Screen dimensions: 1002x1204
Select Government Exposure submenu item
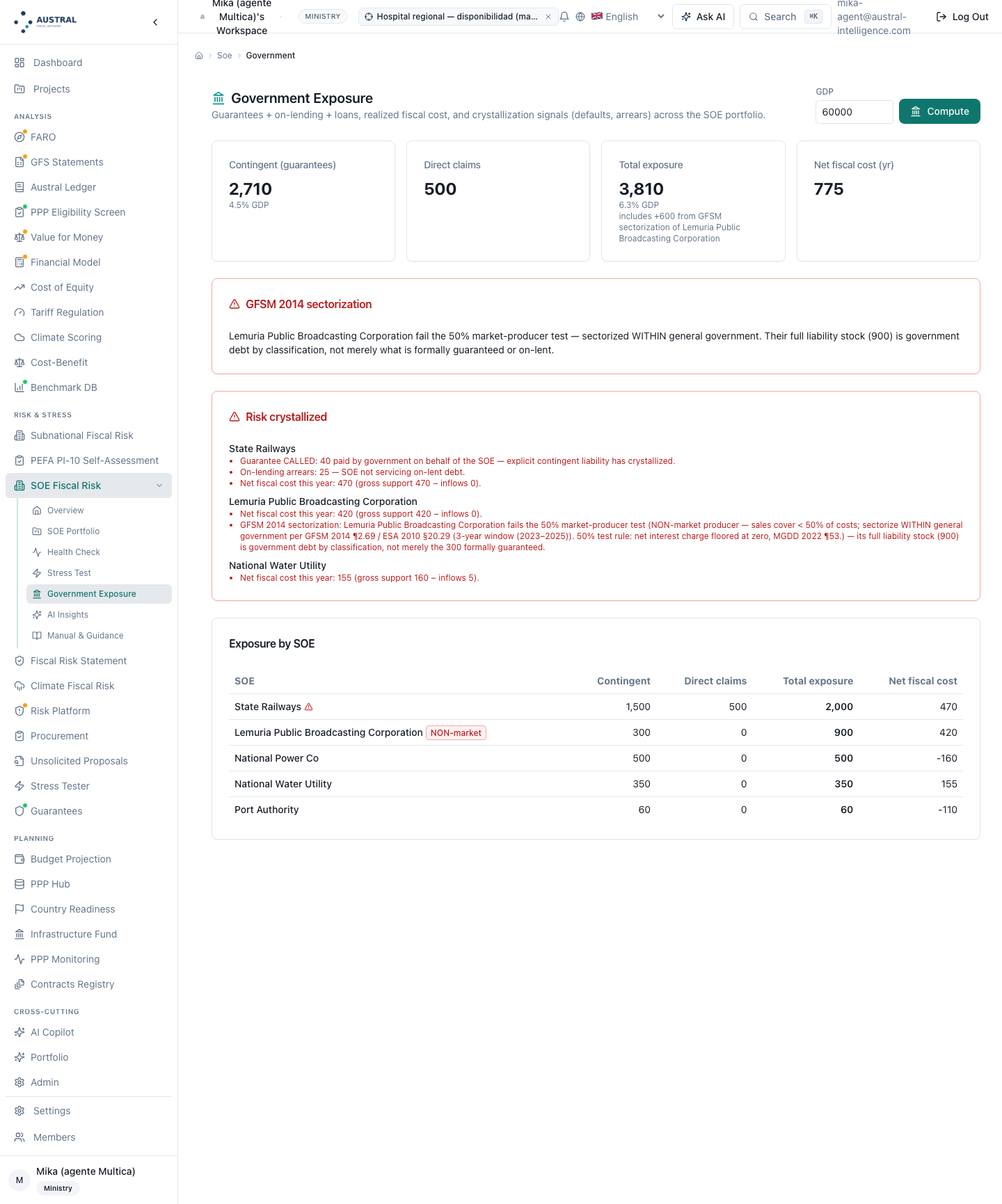(x=99, y=594)
